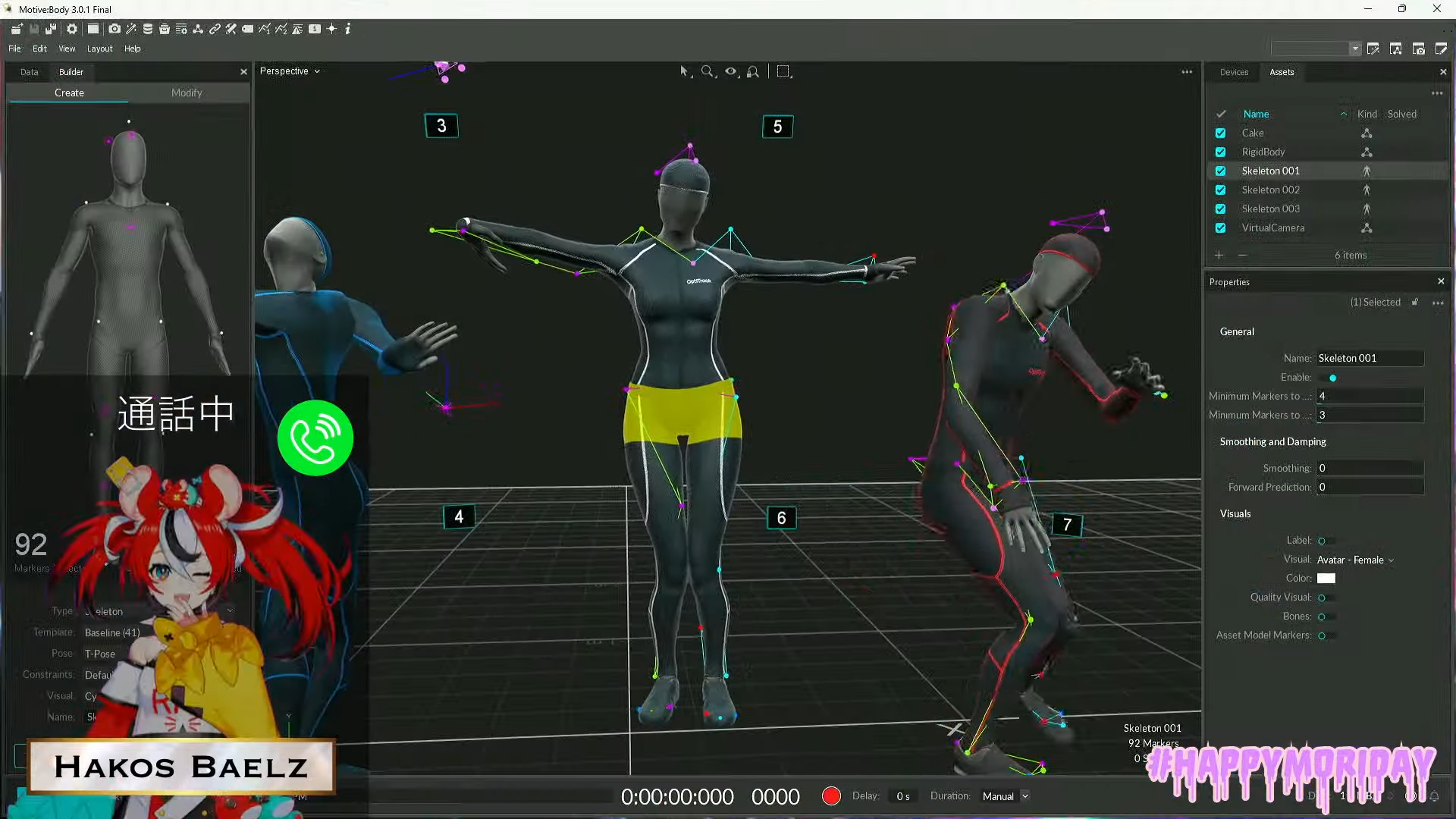
Task: Switch to the create assets layout icon
Action: (x=1396, y=49)
